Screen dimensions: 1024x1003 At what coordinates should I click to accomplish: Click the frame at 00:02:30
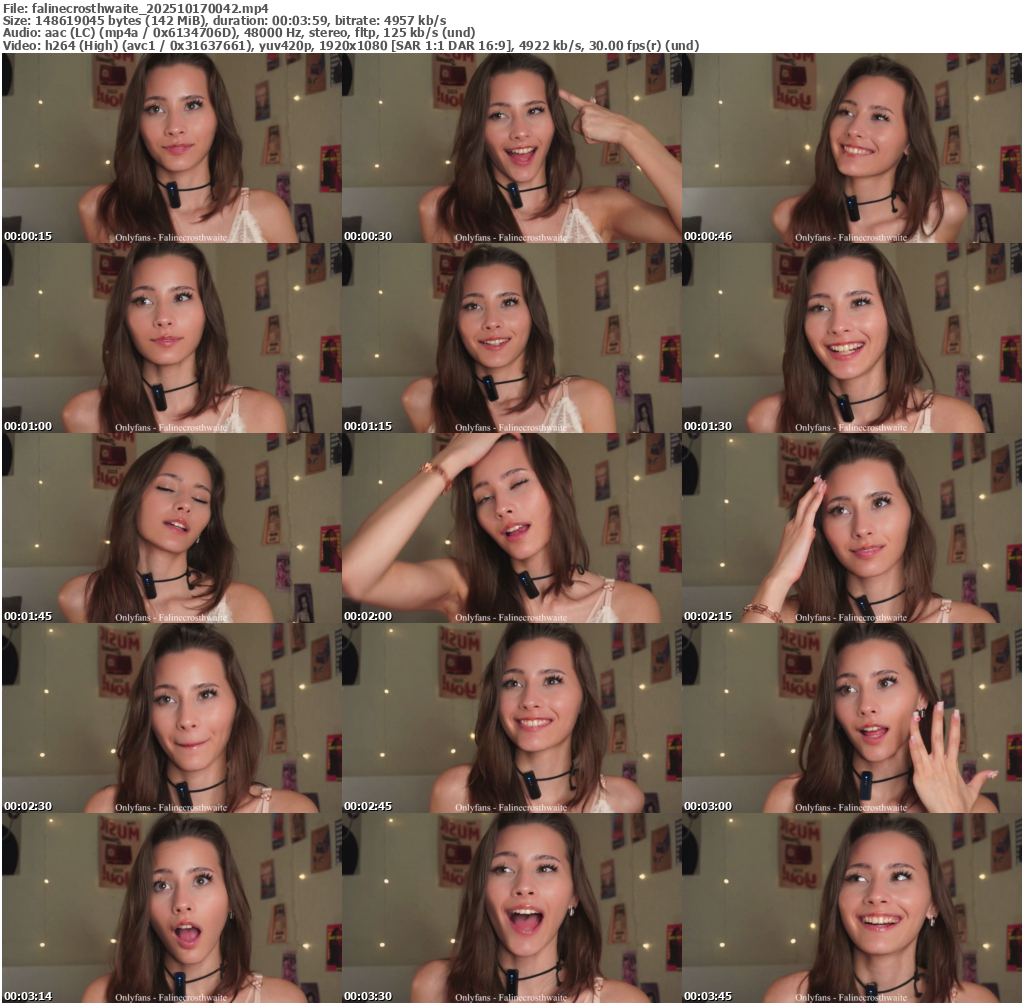tap(171, 718)
